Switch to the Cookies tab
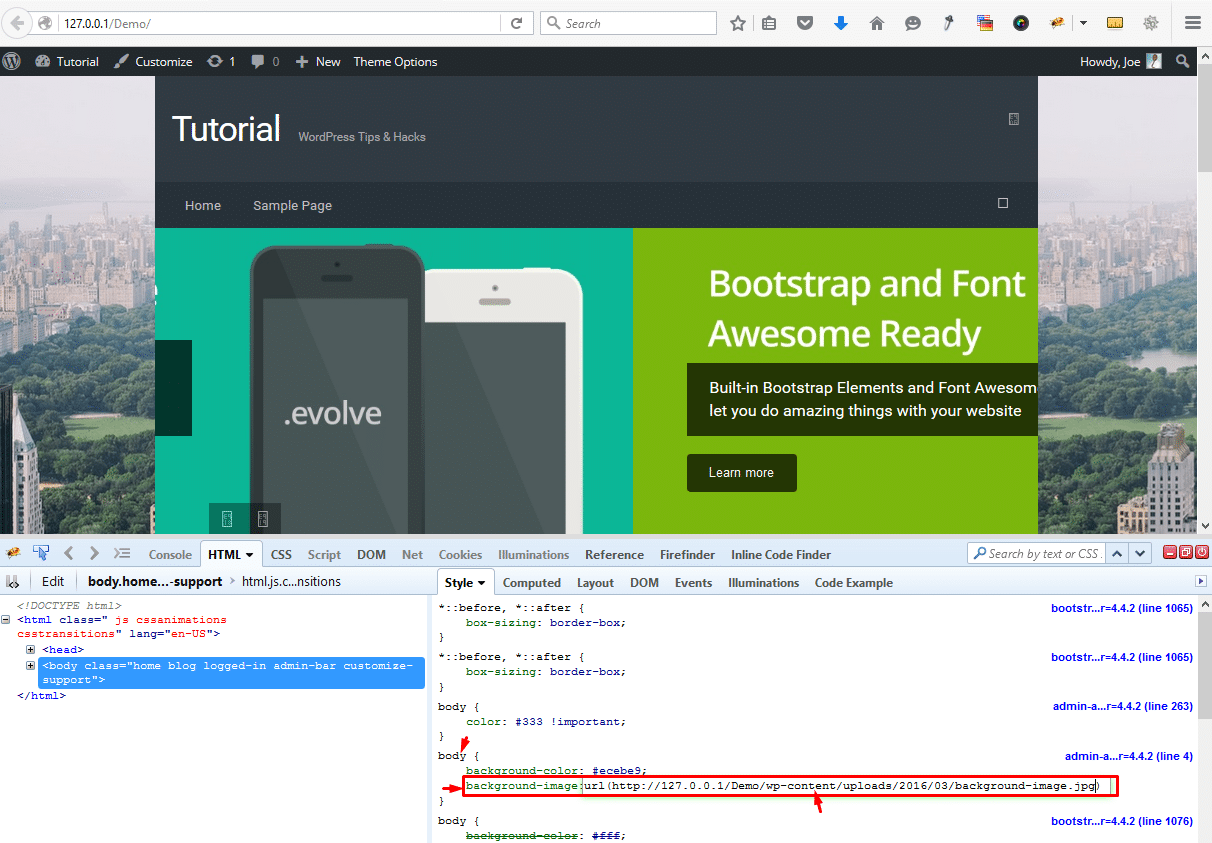 (x=460, y=555)
